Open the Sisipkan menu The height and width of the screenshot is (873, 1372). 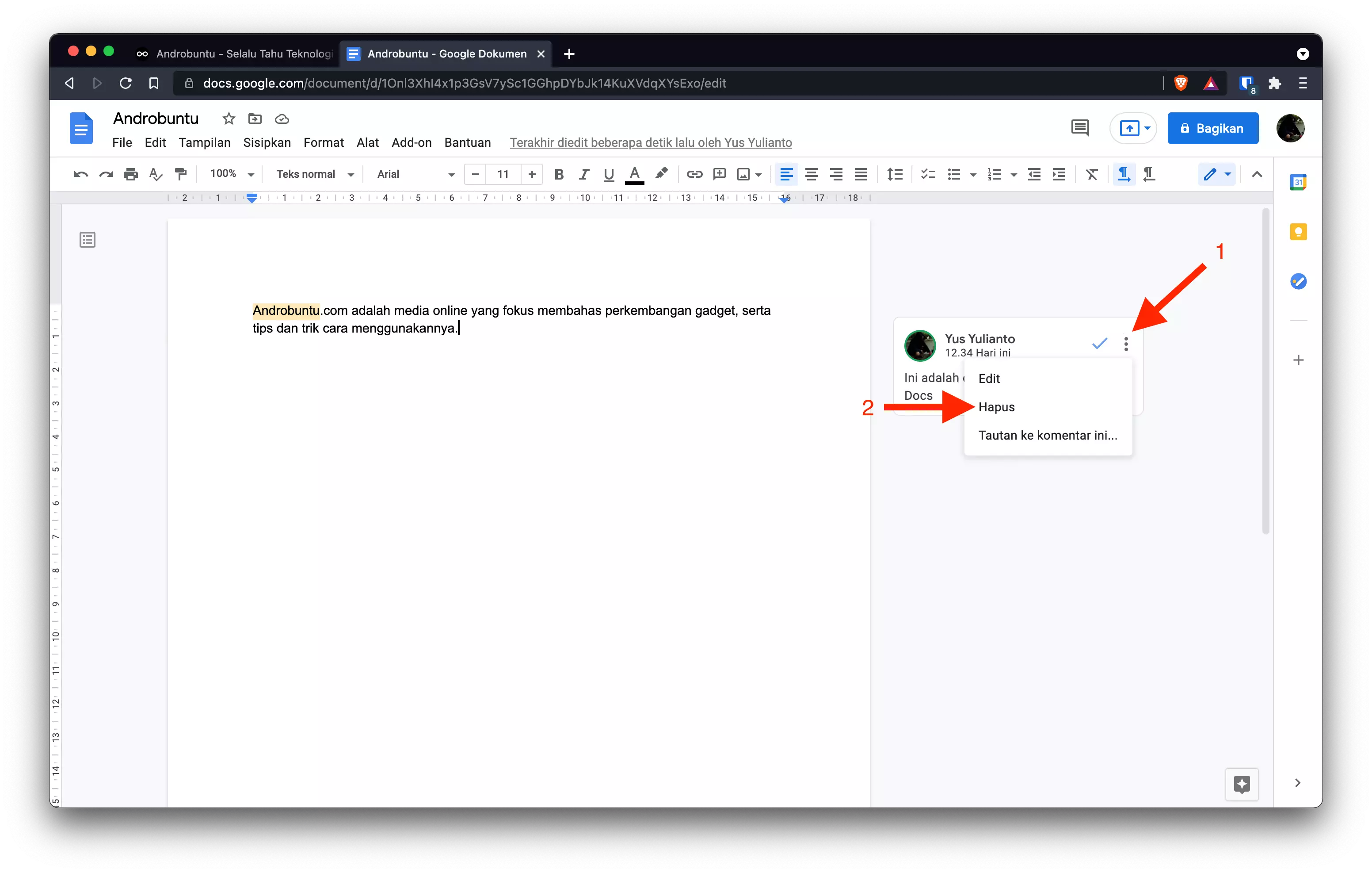click(267, 142)
